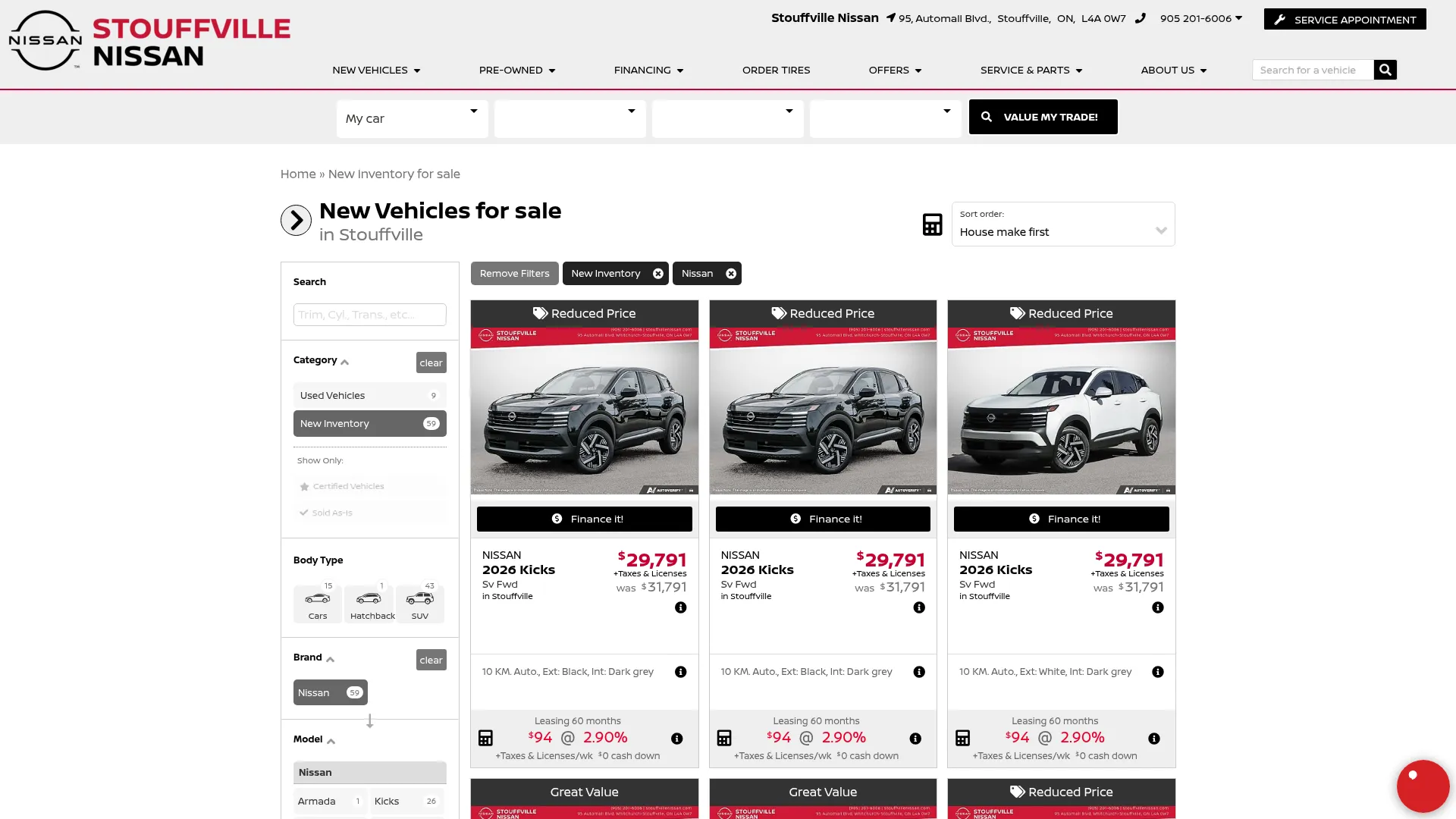The width and height of the screenshot is (1456, 819).
Task: Open details info icon on second Ext: Black card
Action: pyautogui.click(x=919, y=672)
